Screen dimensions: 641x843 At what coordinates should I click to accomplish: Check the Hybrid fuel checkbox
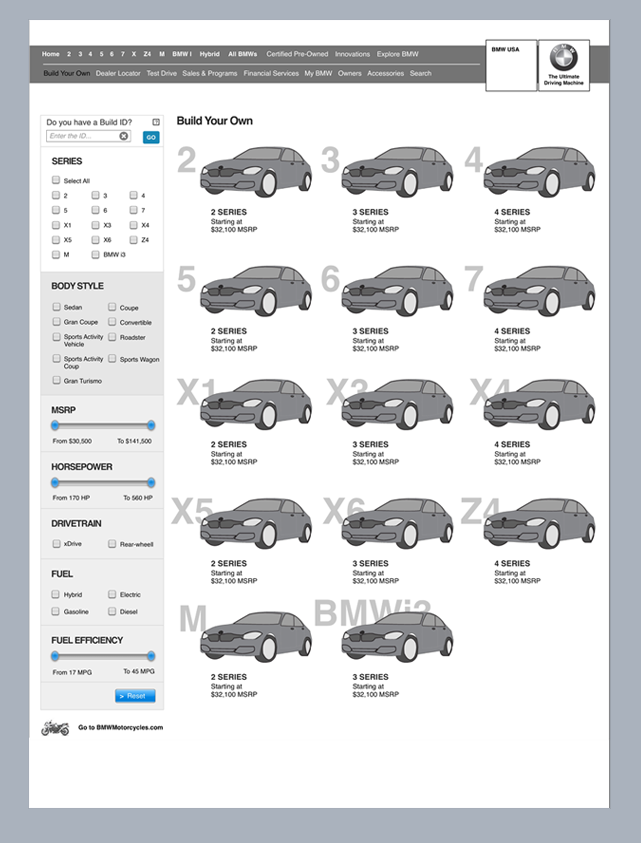tap(55, 594)
